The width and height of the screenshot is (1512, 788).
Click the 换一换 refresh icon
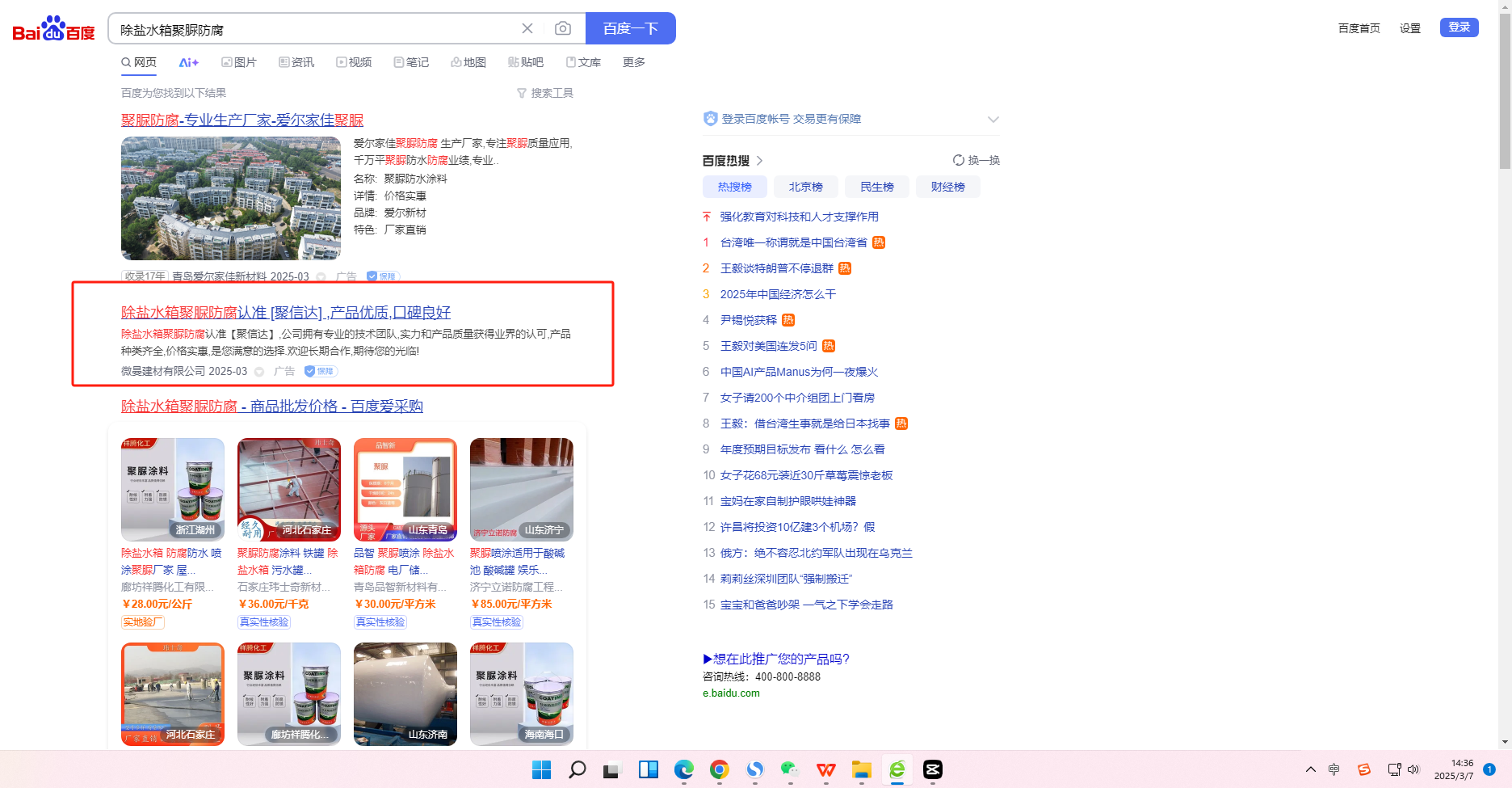click(x=958, y=160)
